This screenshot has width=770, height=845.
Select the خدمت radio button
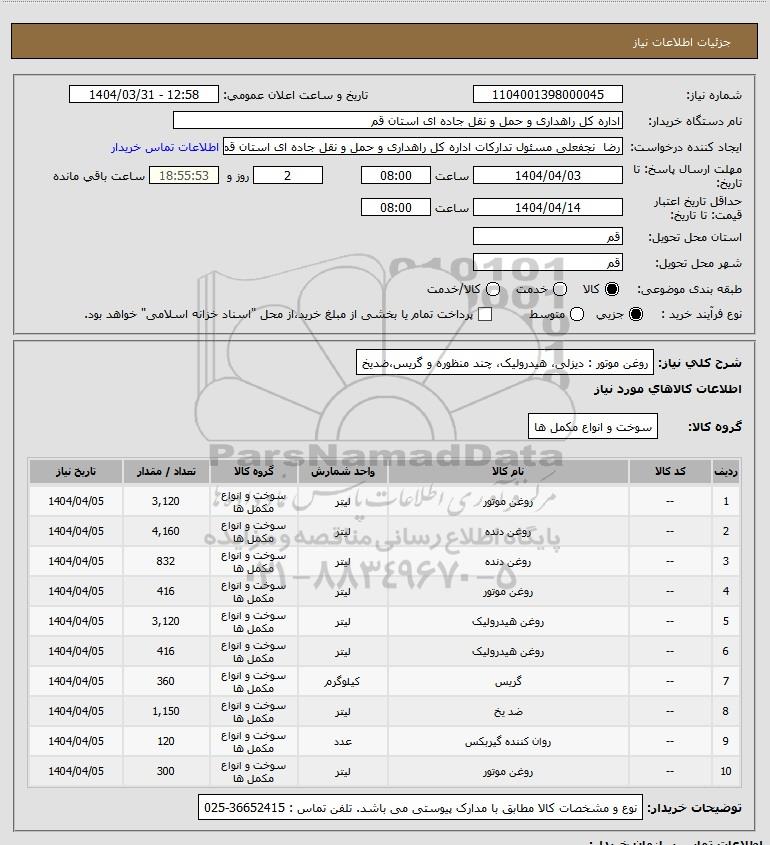560,289
